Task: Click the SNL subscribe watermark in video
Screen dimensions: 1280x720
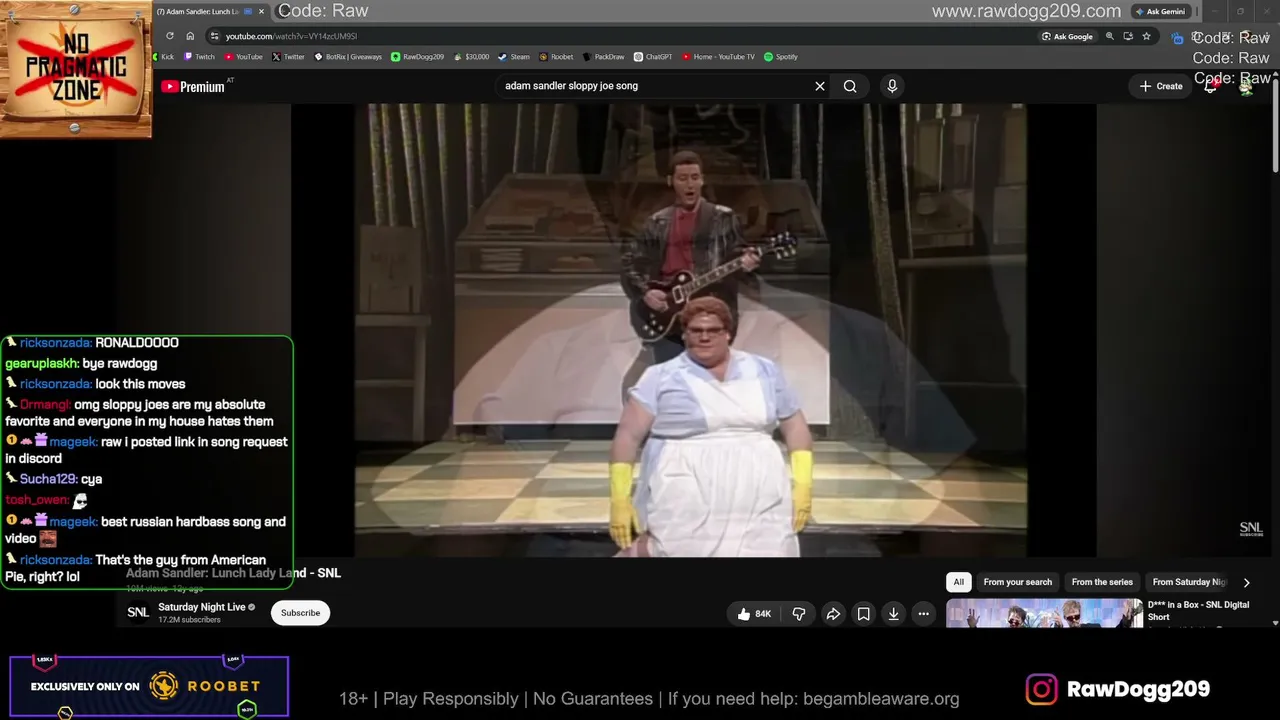Action: [1251, 528]
